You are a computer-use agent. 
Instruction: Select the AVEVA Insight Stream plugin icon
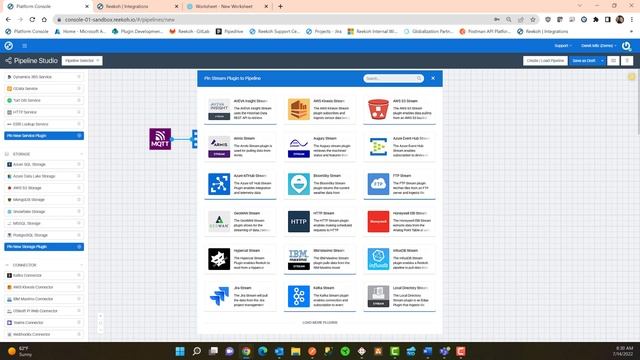coord(219,109)
